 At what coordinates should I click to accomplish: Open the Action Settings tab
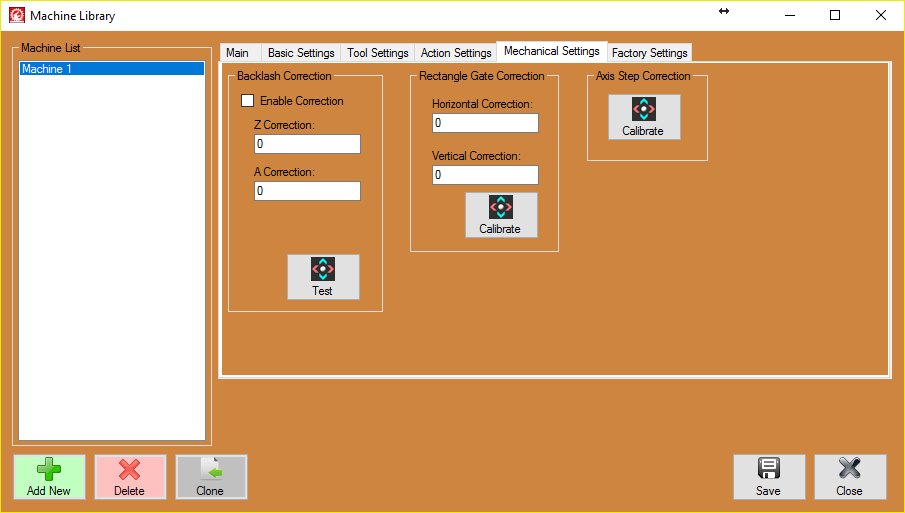pyautogui.click(x=456, y=53)
